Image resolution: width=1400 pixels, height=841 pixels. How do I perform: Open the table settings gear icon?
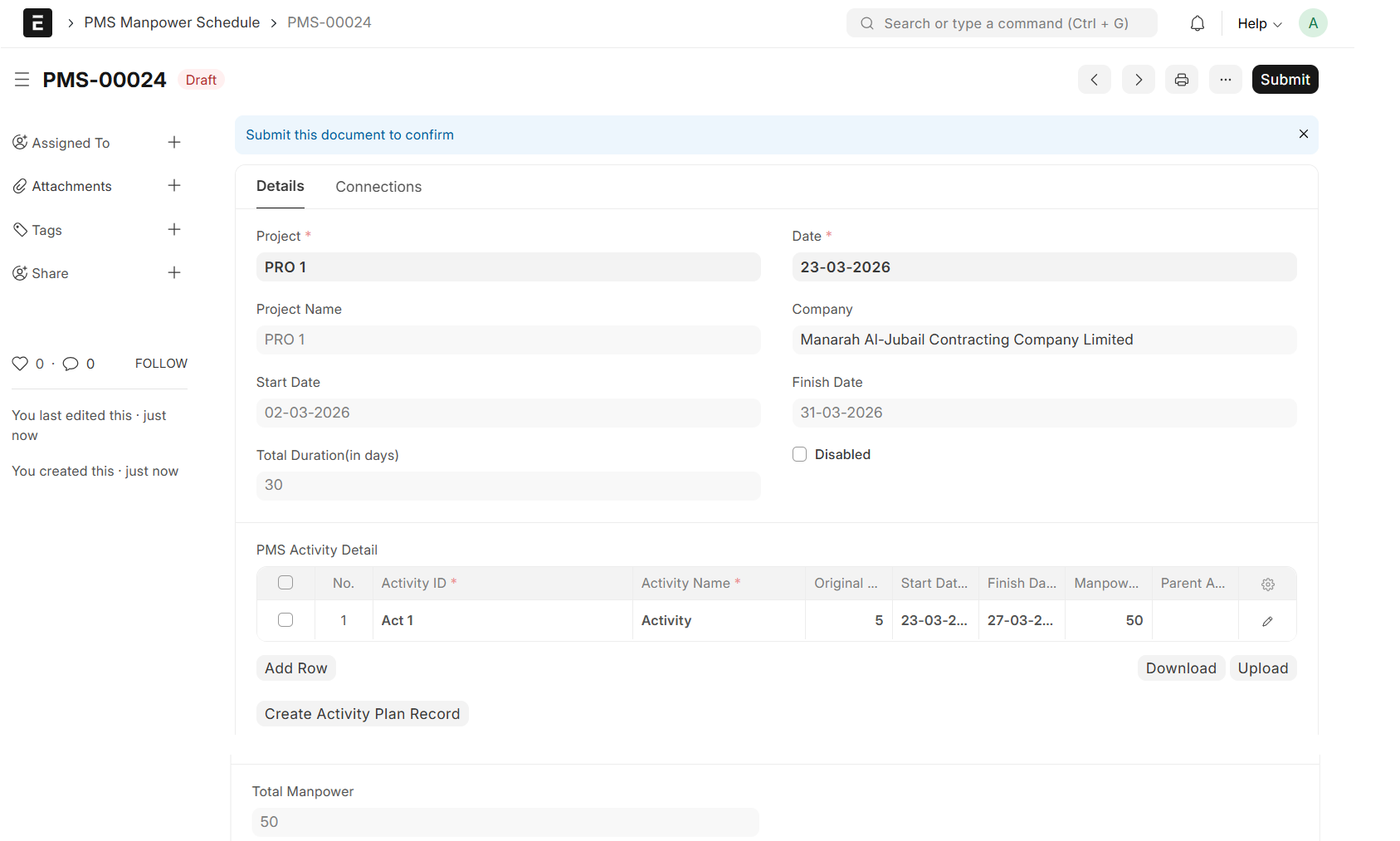1267,584
